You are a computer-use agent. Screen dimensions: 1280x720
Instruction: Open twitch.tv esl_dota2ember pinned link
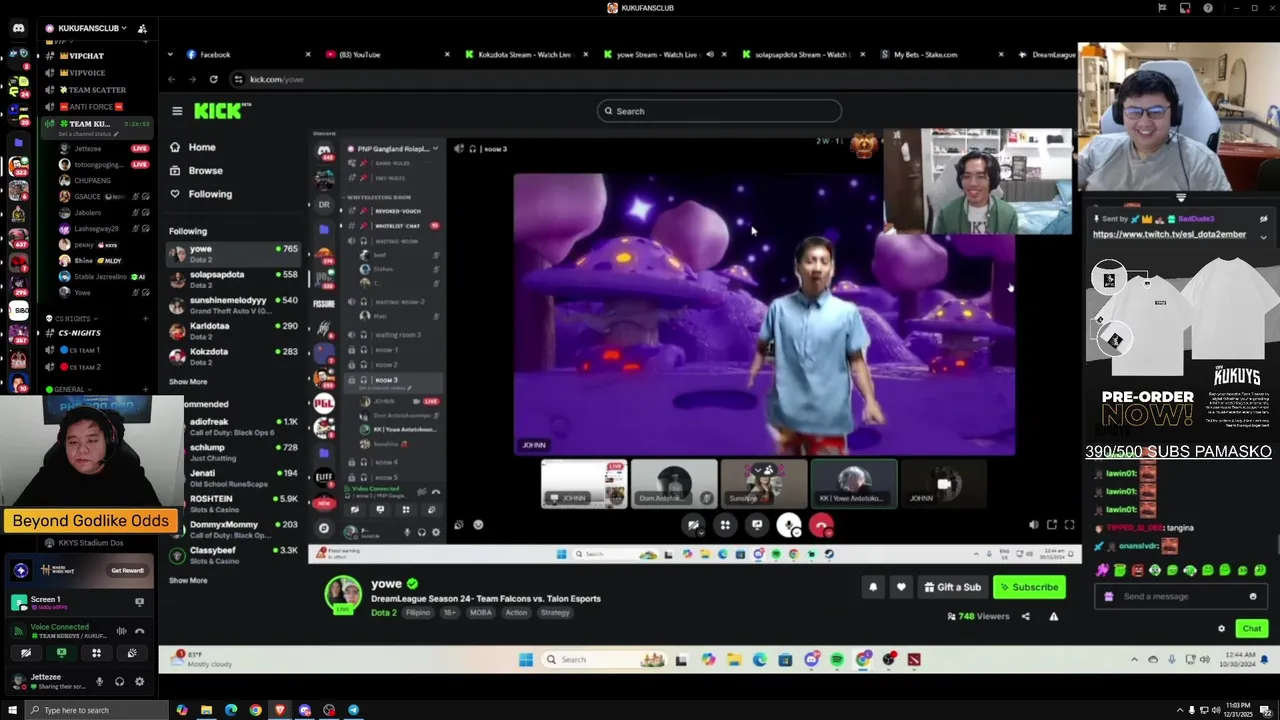click(1169, 234)
